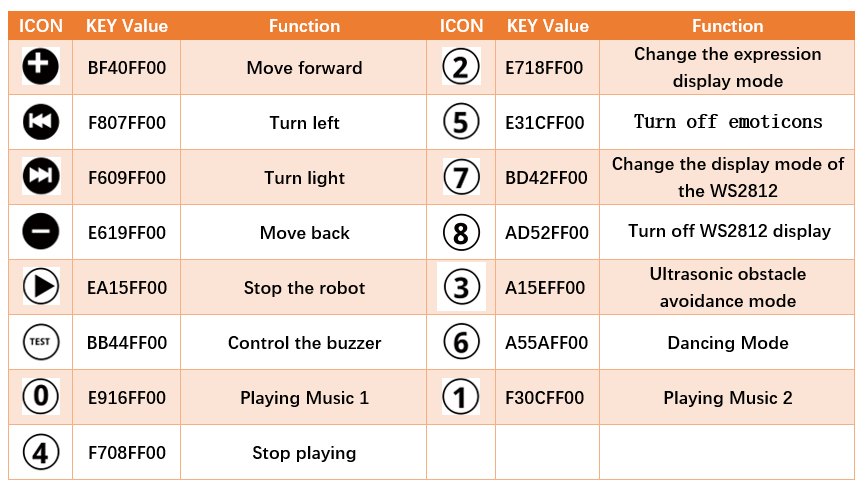Click the left Function column header

pos(304,26)
